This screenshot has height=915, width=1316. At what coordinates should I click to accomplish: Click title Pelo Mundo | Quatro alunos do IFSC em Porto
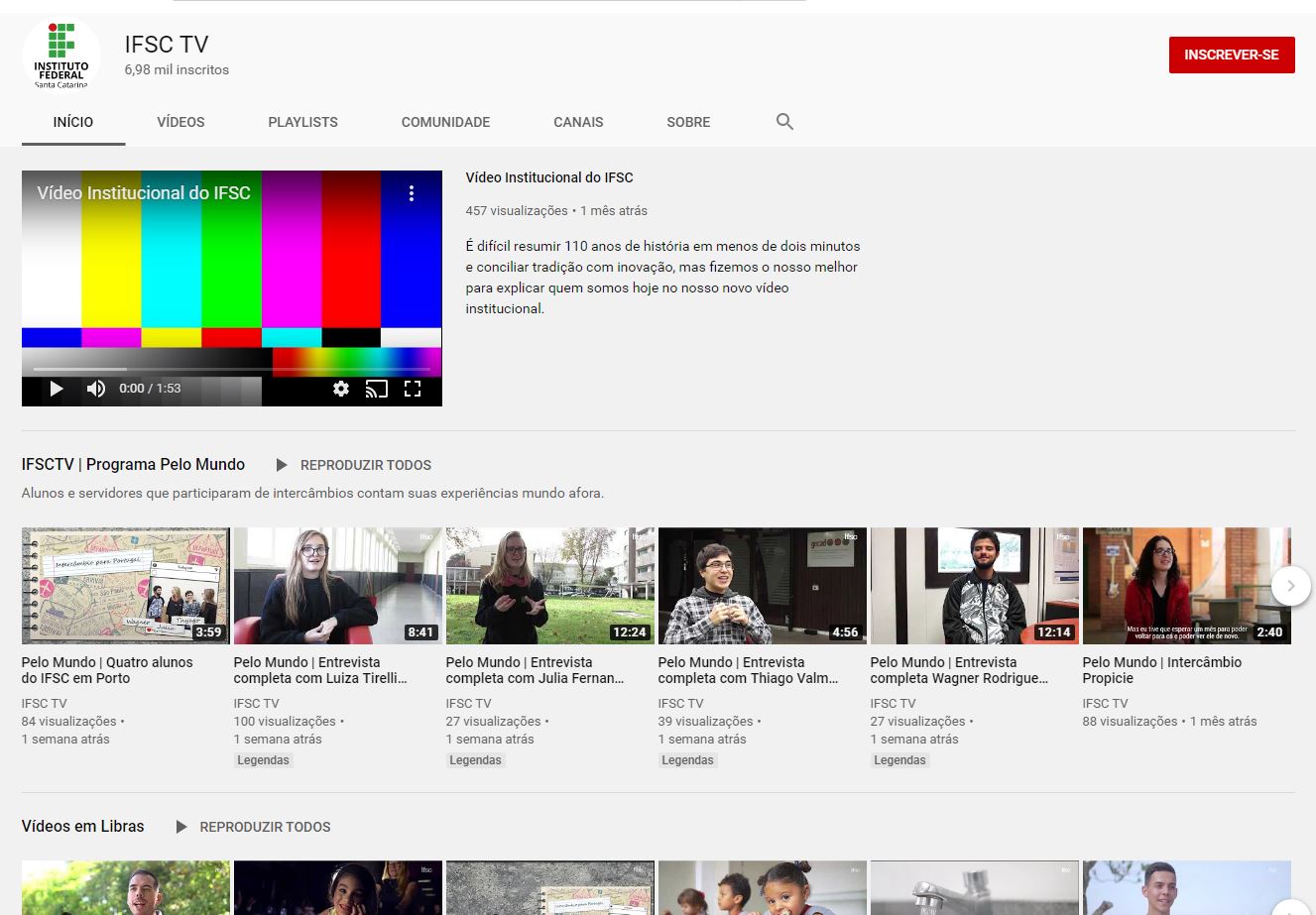[x=107, y=670]
